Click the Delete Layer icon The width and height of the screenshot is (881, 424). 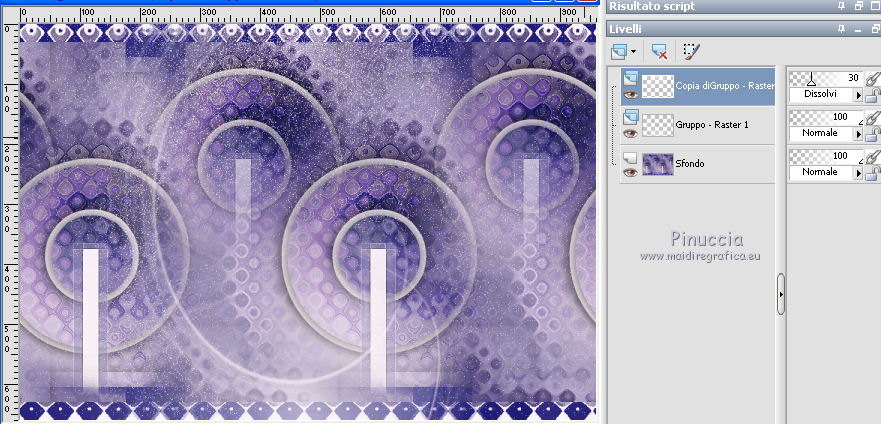(x=659, y=52)
